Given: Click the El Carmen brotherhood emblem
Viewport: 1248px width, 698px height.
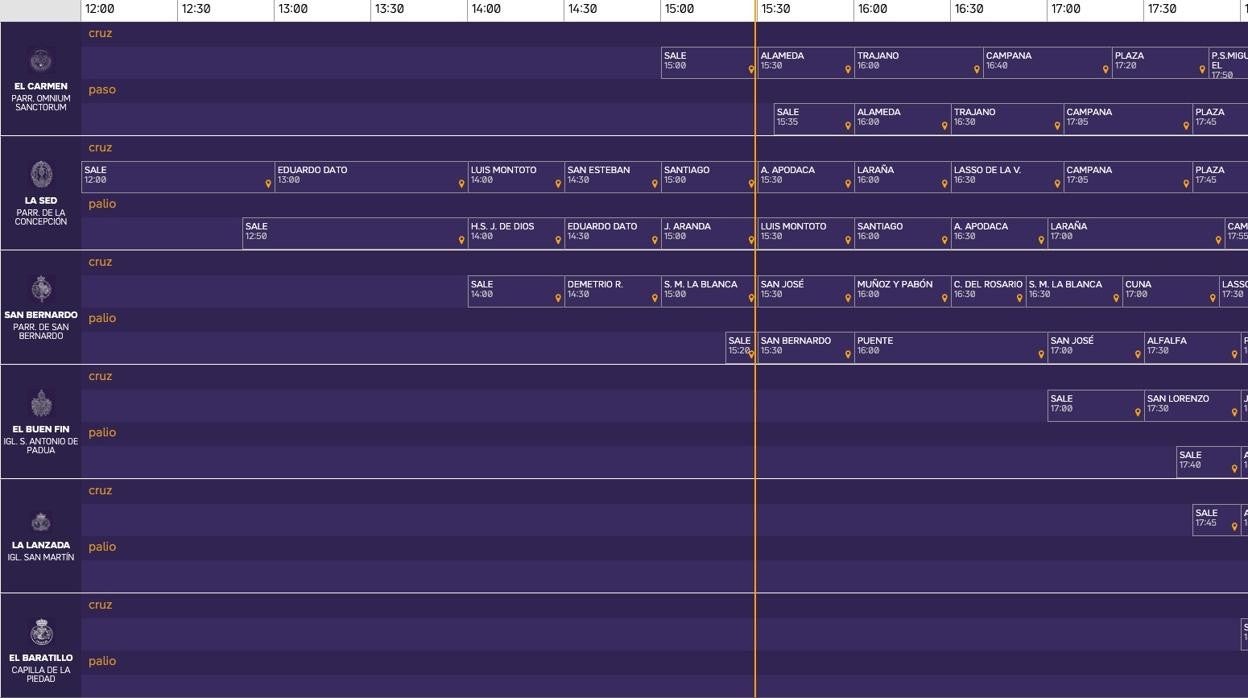Looking at the screenshot, I should point(40,60).
